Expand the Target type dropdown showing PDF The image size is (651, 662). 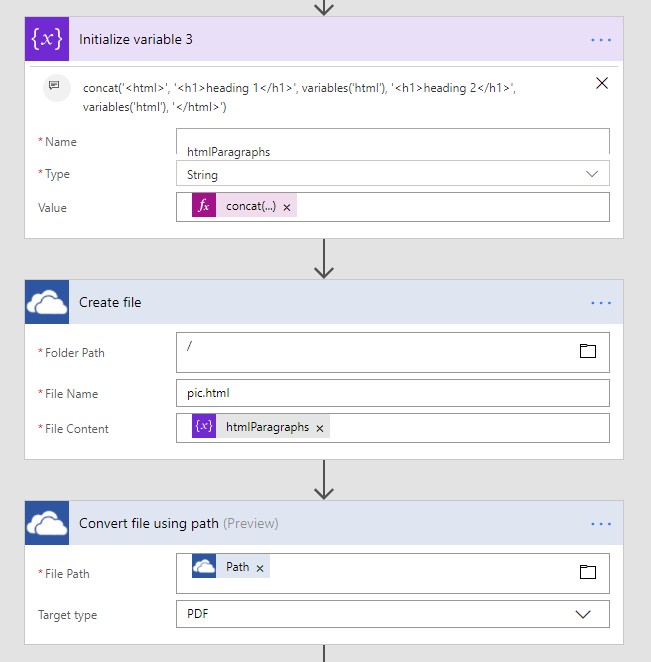pyautogui.click(x=583, y=614)
